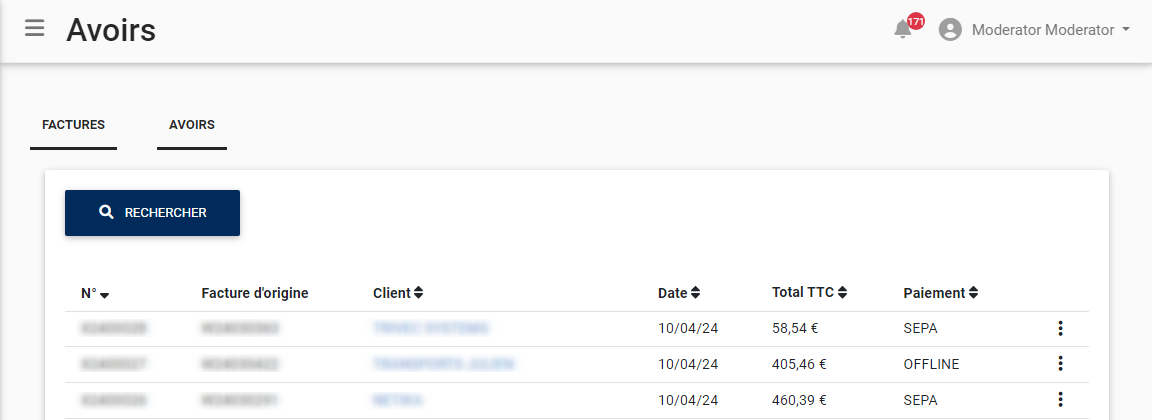
Task: Sort the list by Client
Action: pos(398,293)
